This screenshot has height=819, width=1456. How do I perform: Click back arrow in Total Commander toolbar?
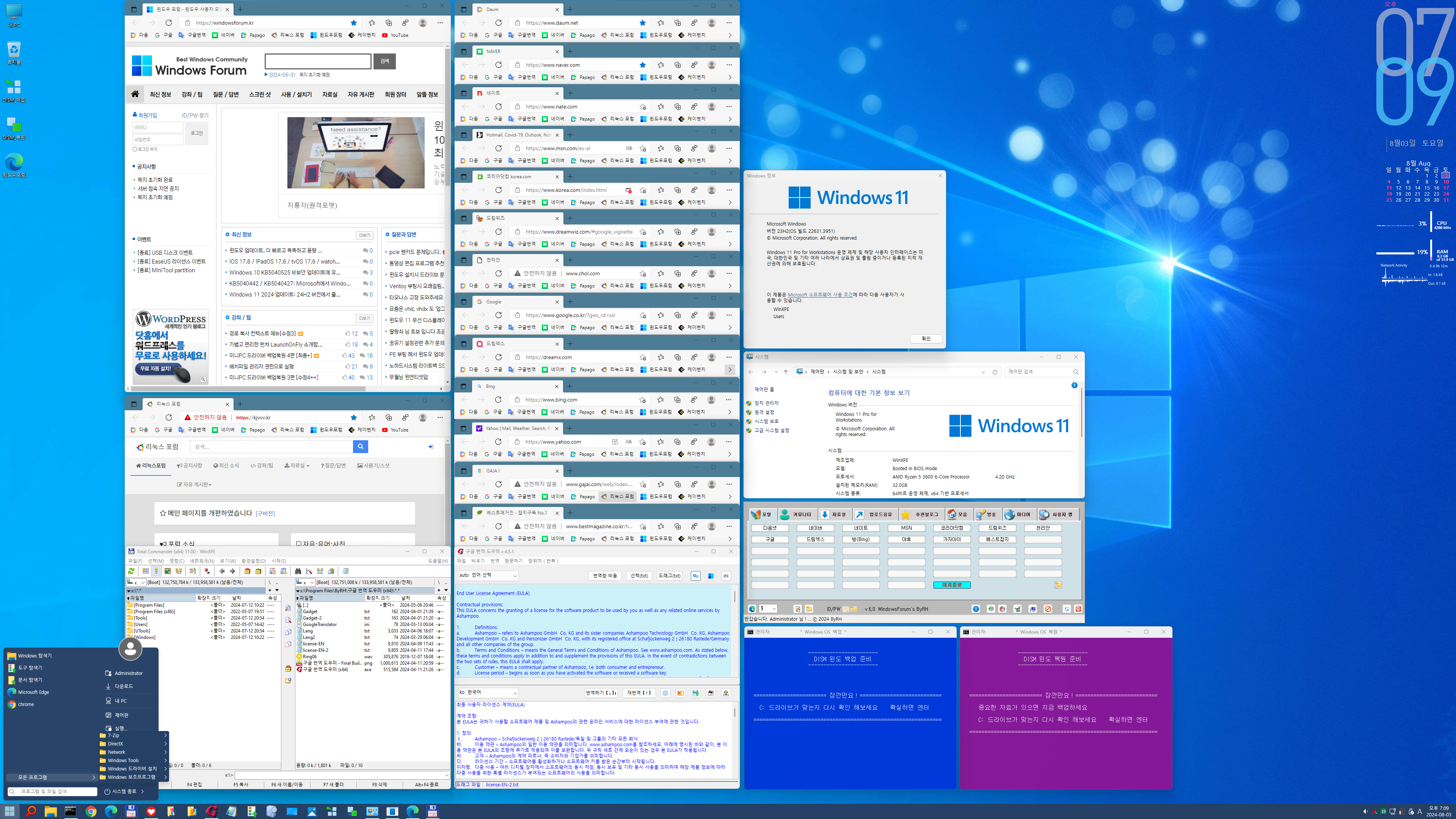pos(222,571)
